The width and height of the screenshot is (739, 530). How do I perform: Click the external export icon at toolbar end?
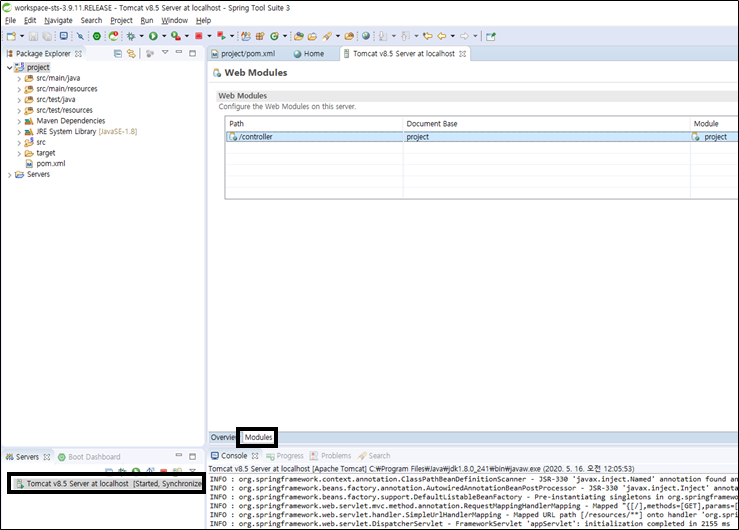tap(491, 36)
